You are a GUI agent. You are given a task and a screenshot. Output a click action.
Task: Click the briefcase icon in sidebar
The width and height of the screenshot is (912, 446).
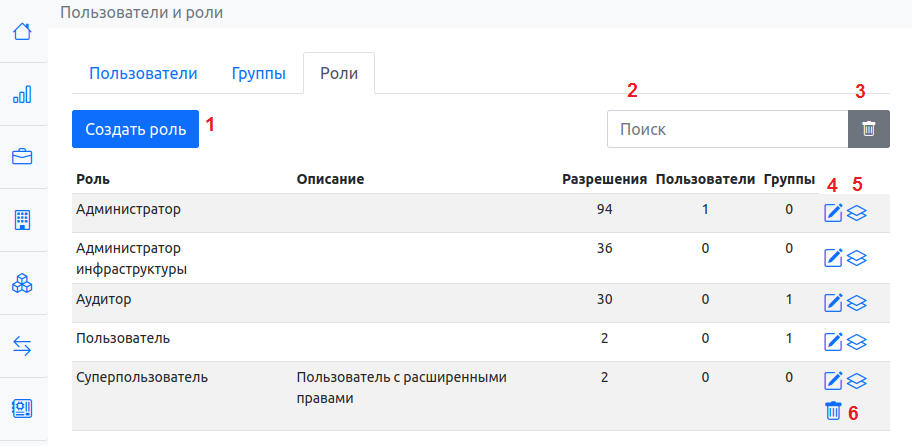[x=22, y=157]
